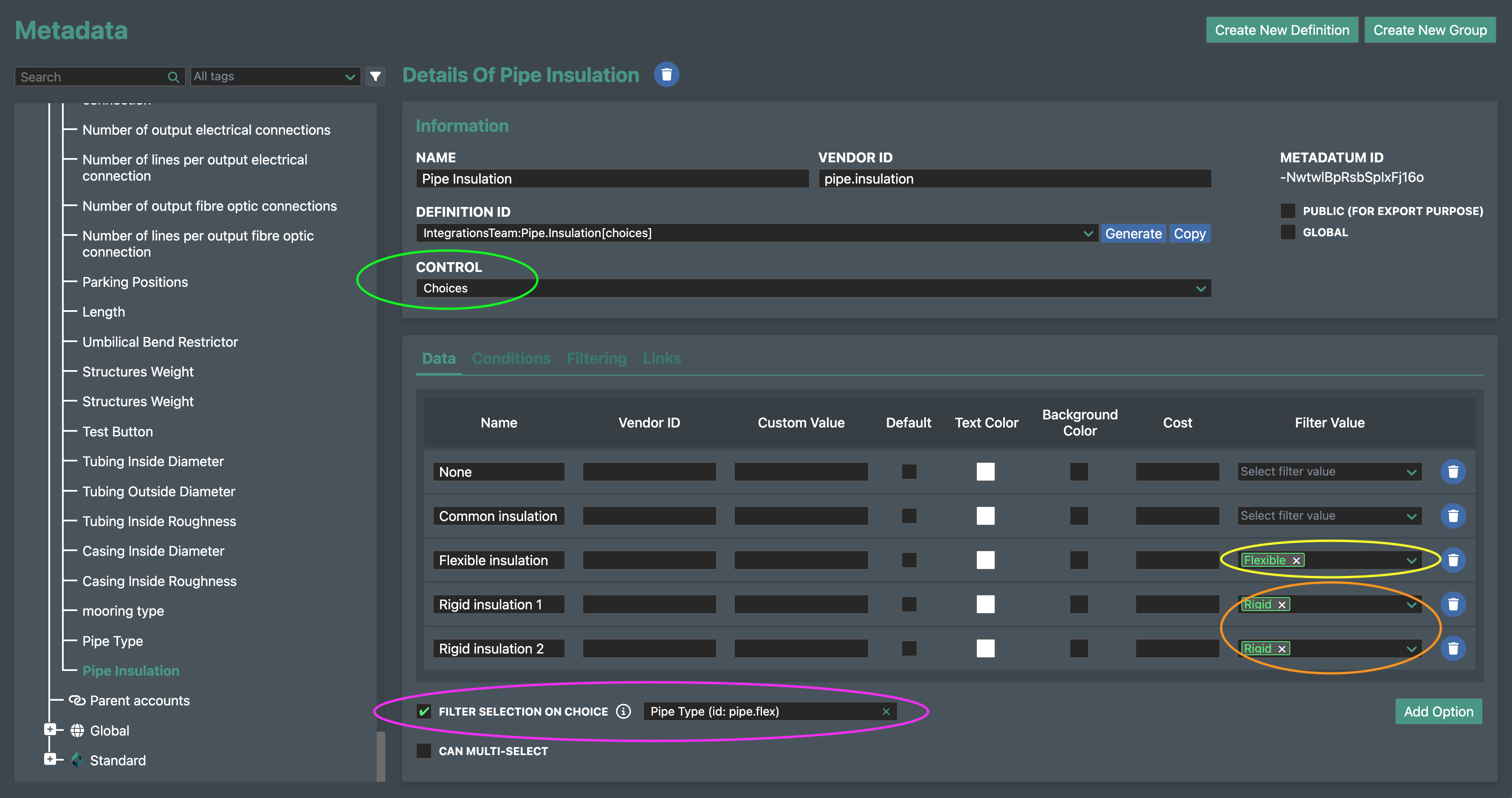The image size is (1512, 798).
Task: Delete the Common insulation option row
Action: (x=1453, y=515)
